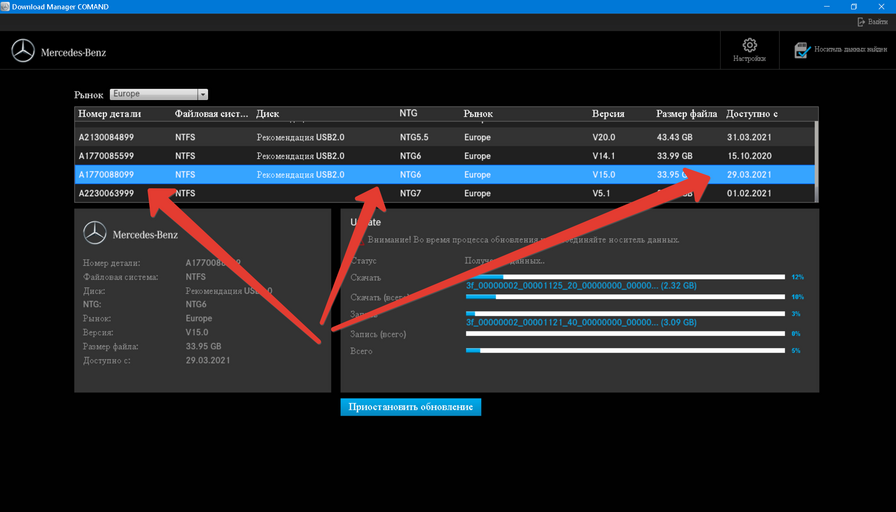Sort by NTG column header

408,113
